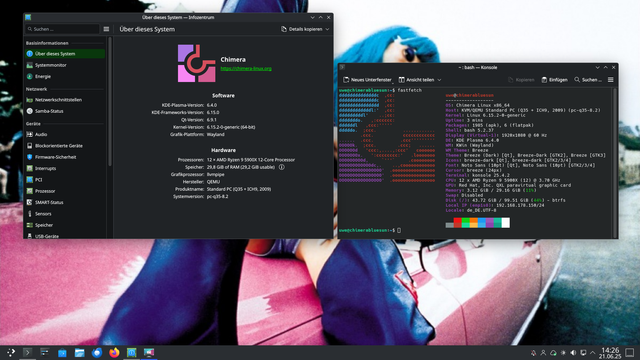Click KDE-Plasma-Version value 6.4.0

[212, 105]
